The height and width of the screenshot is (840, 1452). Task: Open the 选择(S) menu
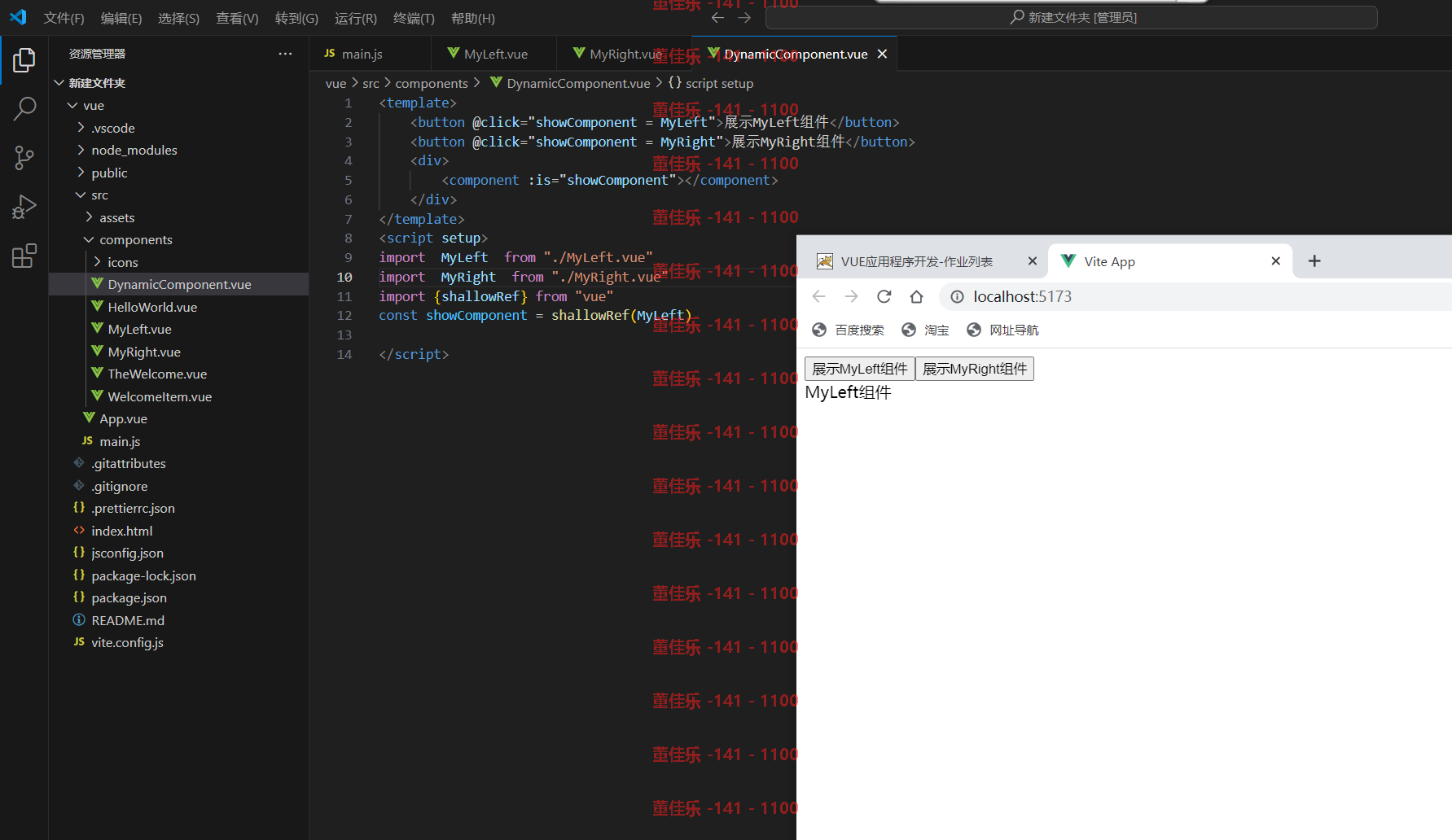[178, 18]
